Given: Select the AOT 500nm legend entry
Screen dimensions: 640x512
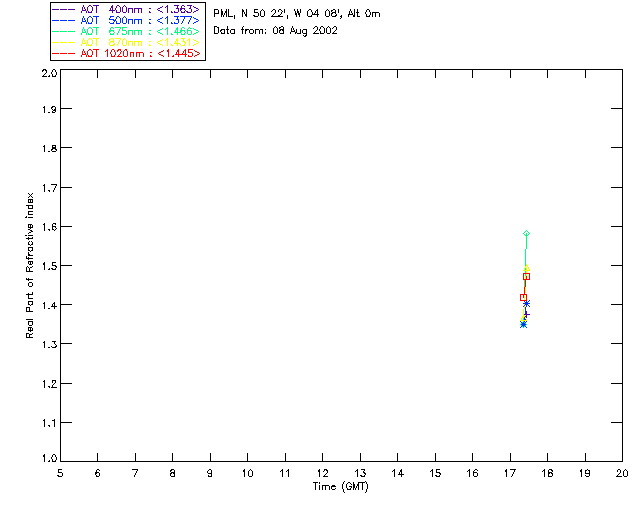Looking at the screenshot, I should point(126,20).
